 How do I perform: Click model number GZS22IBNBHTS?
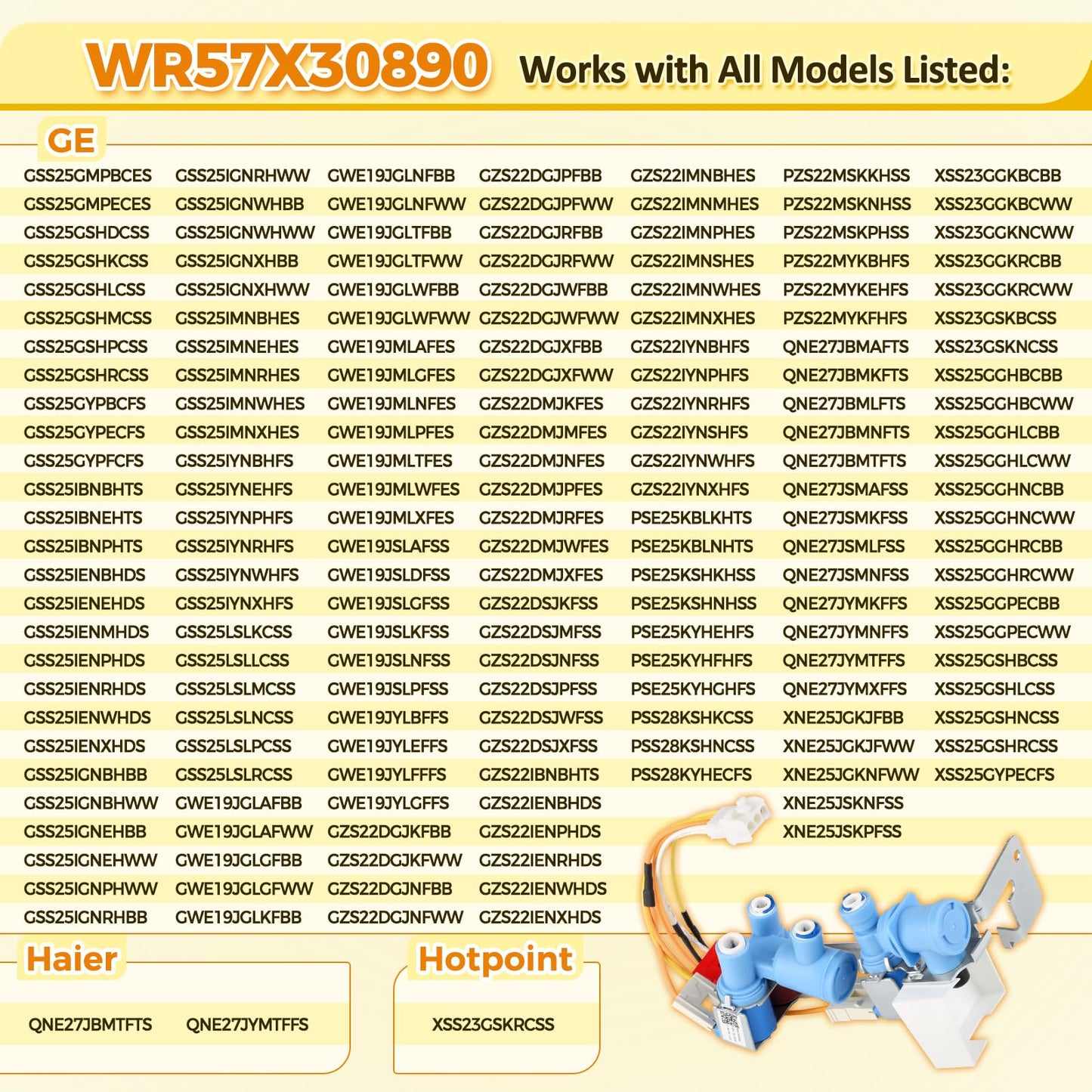click(x=539, y=774)
